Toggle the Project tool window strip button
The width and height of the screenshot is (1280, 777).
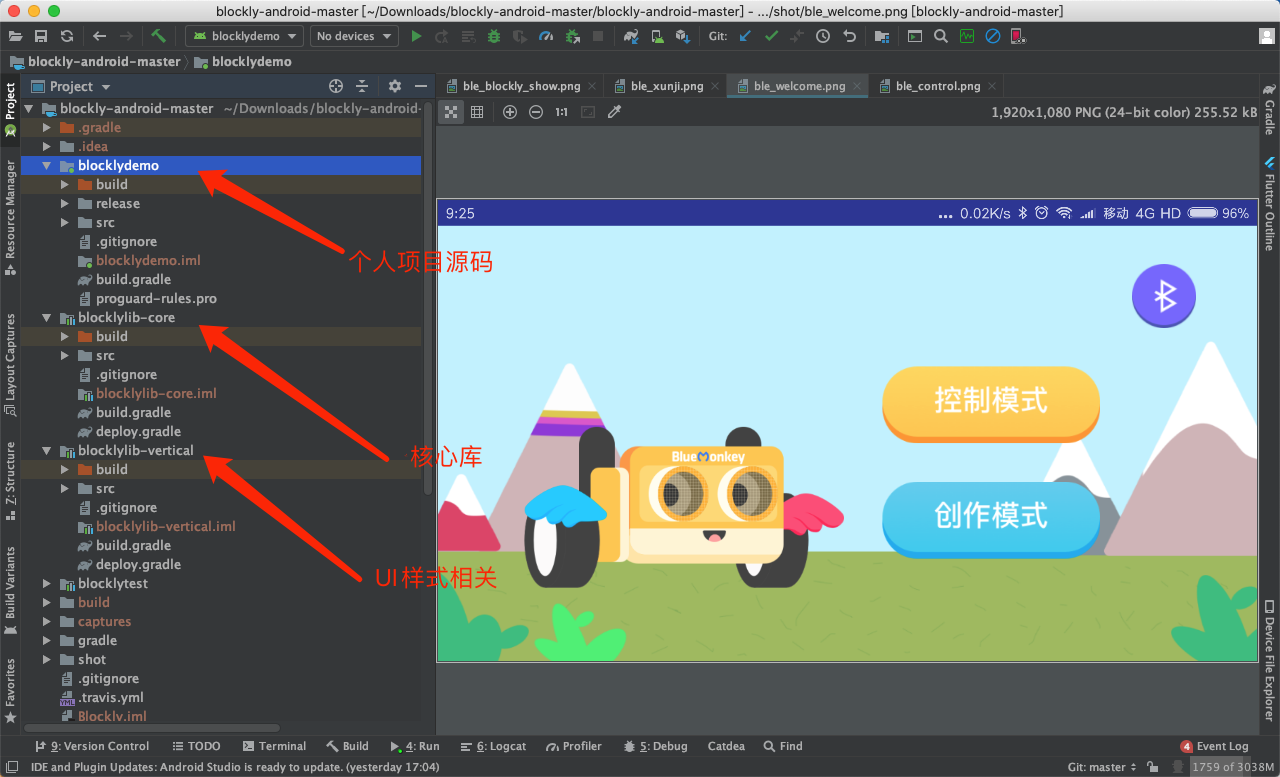(10, 108)
